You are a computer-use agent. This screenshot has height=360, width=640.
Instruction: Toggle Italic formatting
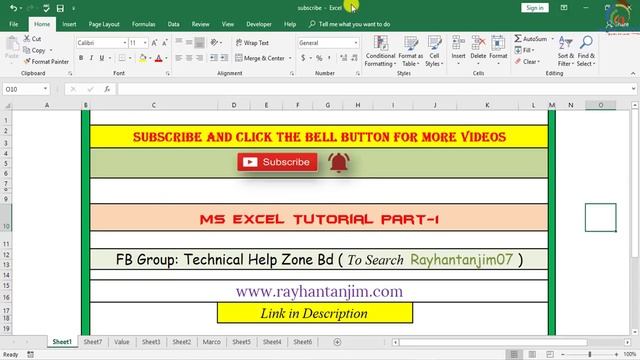click(91, 58)
